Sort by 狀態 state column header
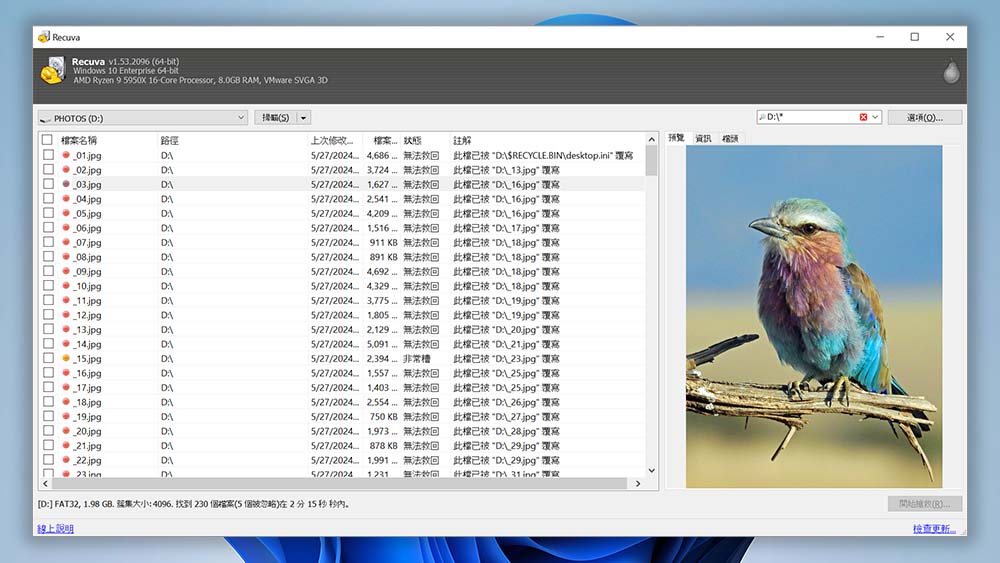The image size is (1000, 563). 413,140
